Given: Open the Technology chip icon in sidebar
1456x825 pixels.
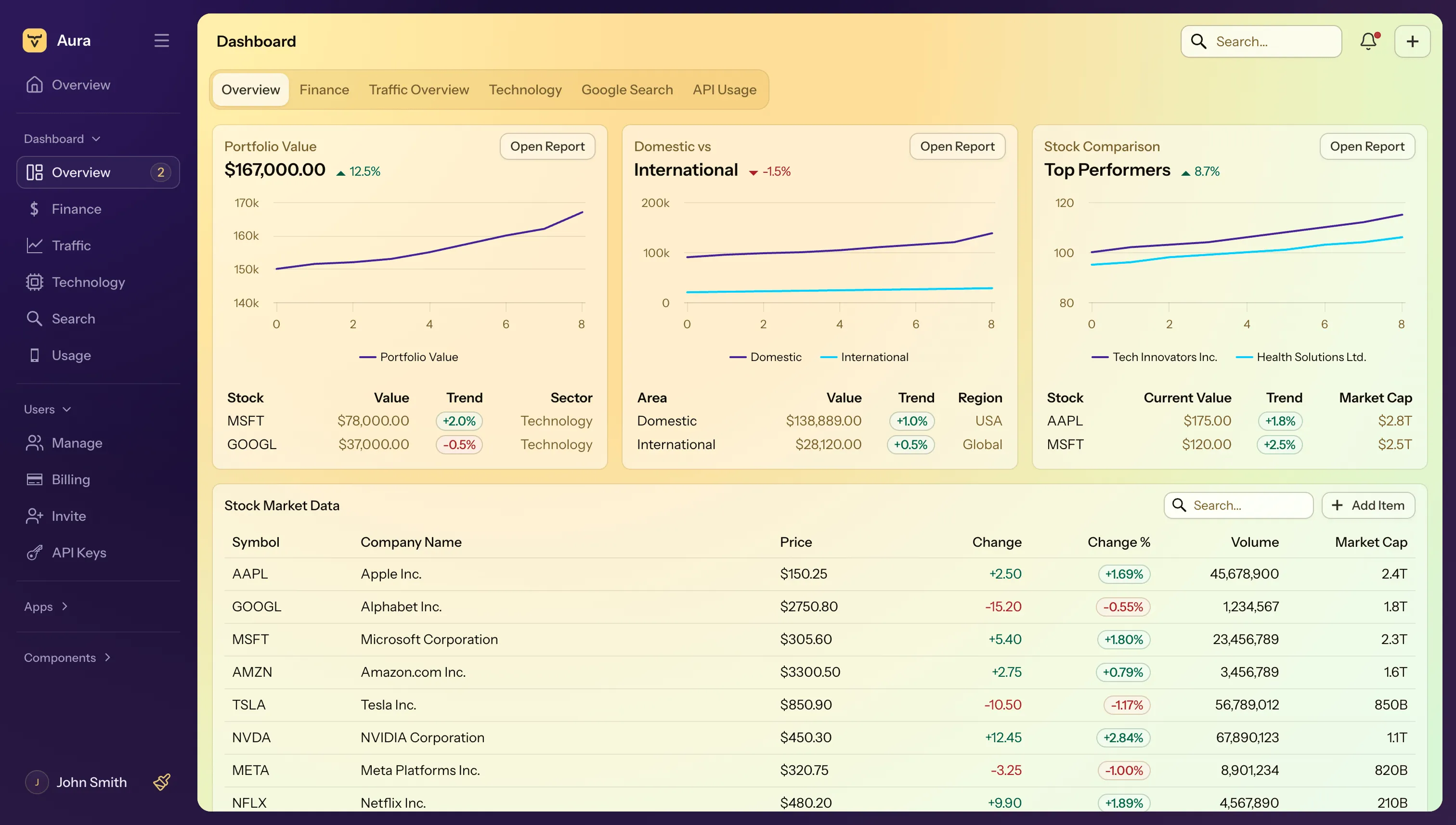Looking at the screenshot, I should [35, 282].
